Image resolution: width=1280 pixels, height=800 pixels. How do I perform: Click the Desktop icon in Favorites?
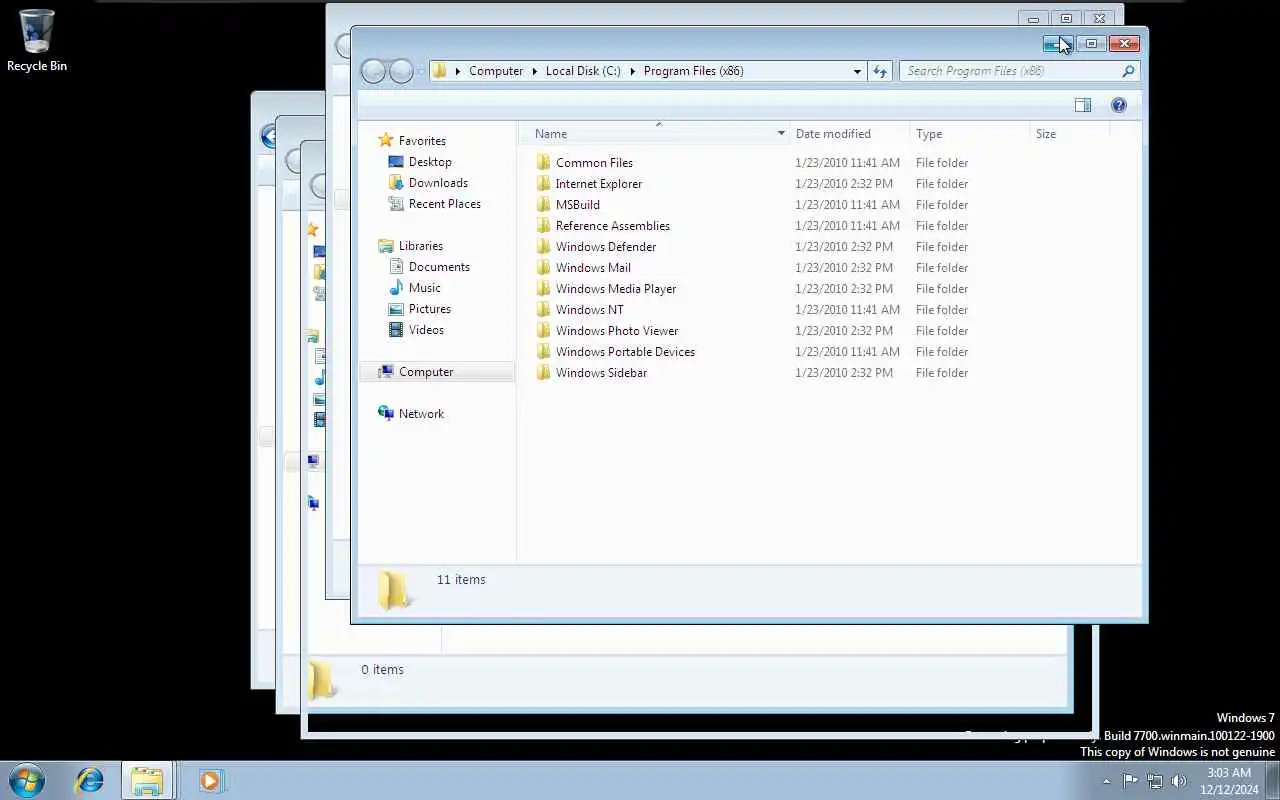click(396, 162)
